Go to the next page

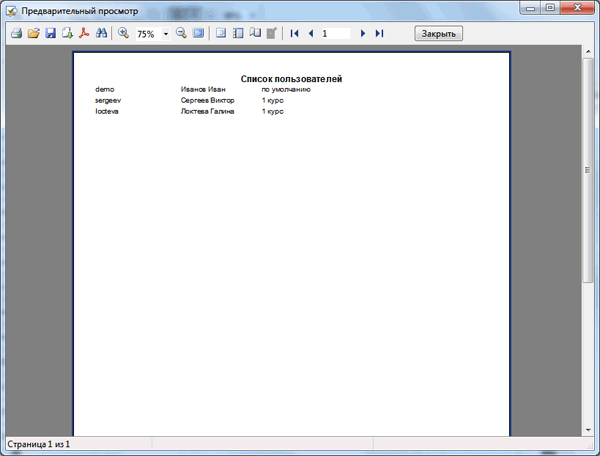click(x=363, y=34)
